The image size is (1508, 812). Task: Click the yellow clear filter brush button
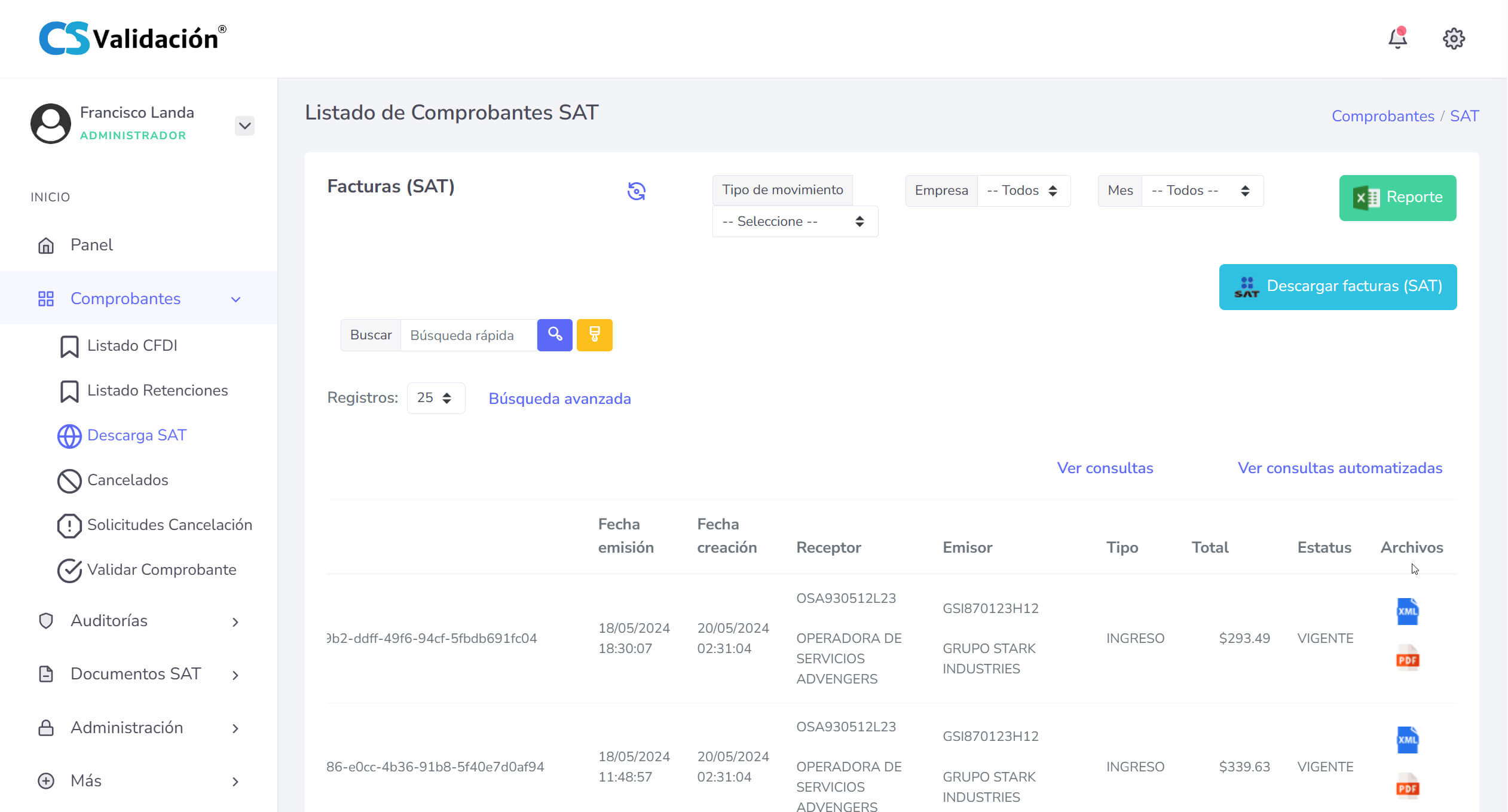tap(594, 335)
